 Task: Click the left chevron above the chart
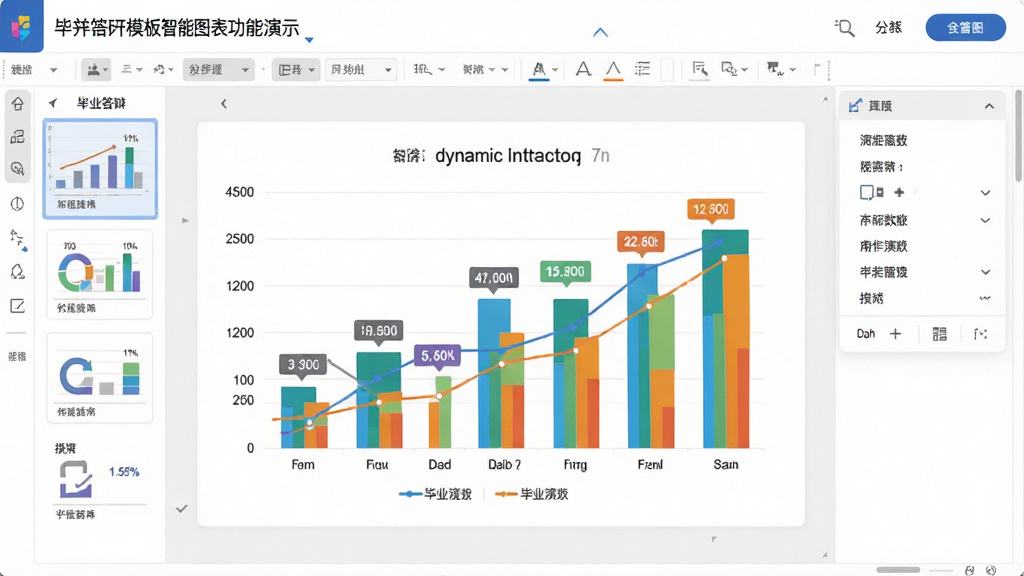tap(224, 103)
